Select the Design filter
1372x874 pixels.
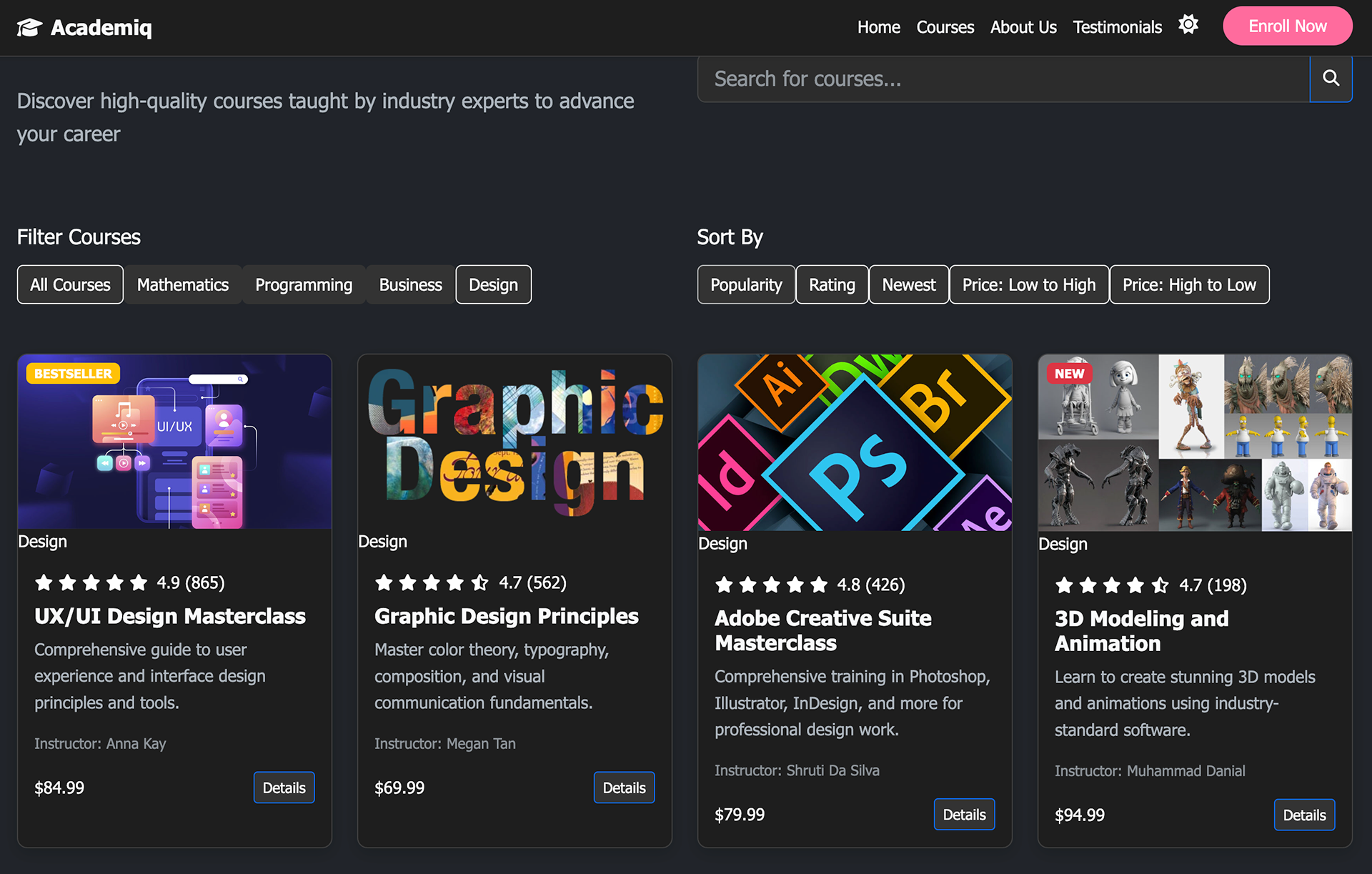(x=493, y=284)
